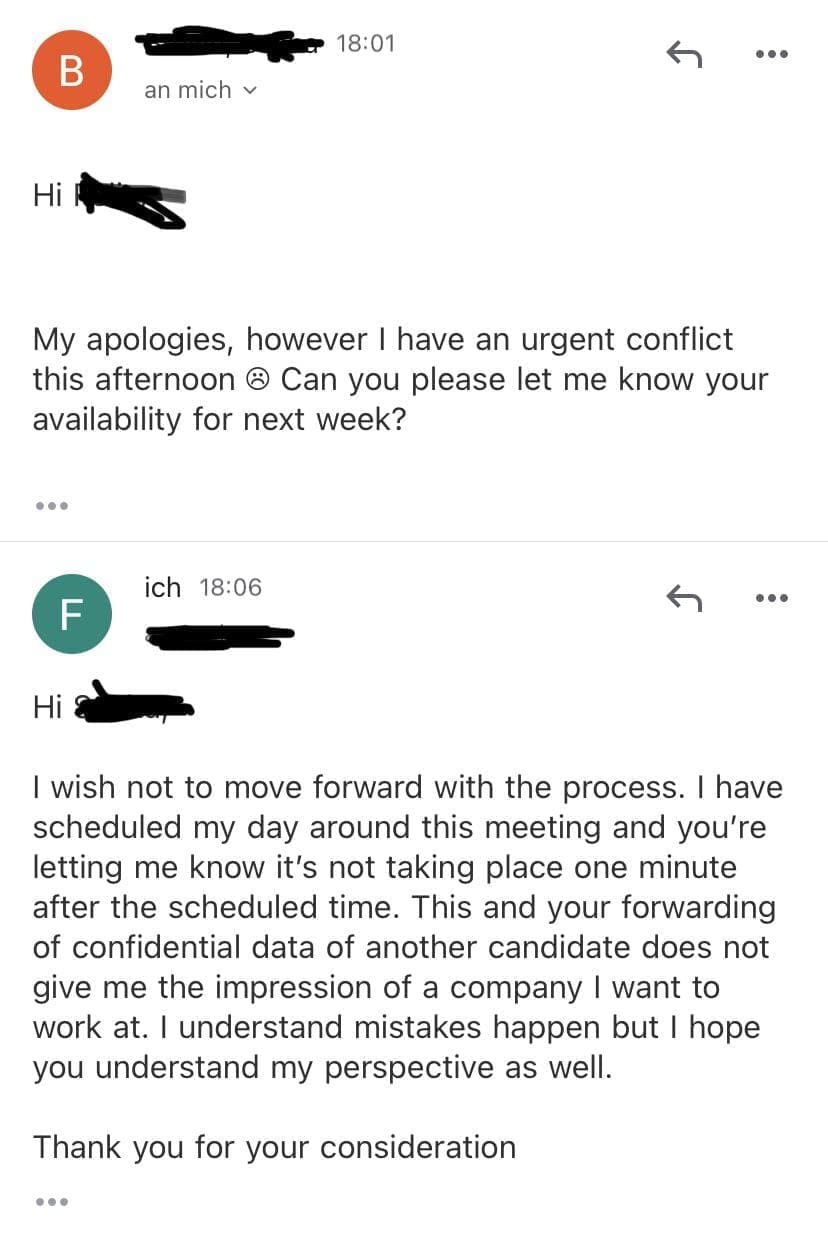Select the orange sender avatar labeled B
The width and height of the screenshot is (828, 1240).
click(71, 69)
